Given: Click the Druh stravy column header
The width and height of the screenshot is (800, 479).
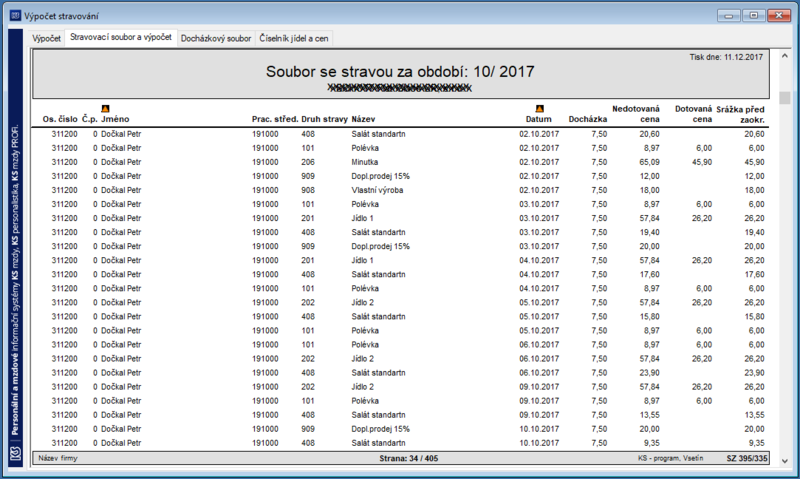Looking at the screenshot, I should click(324, 119).
